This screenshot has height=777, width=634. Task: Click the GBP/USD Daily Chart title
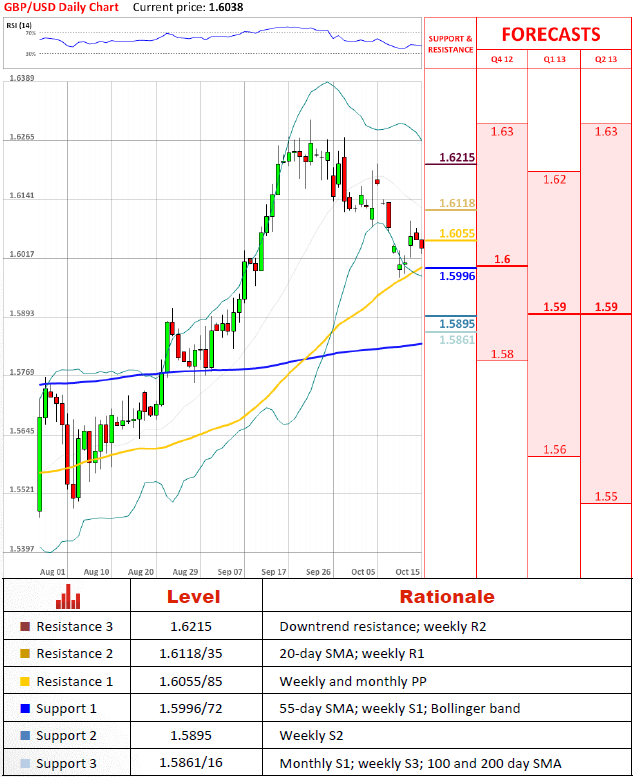(x=60, y=7)
